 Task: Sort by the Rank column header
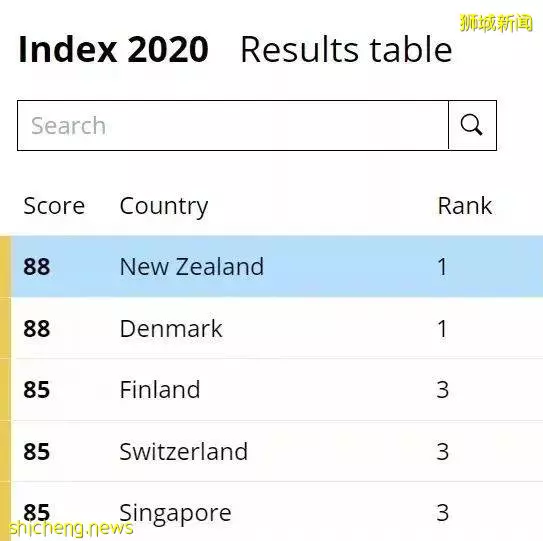click(465, 206)
